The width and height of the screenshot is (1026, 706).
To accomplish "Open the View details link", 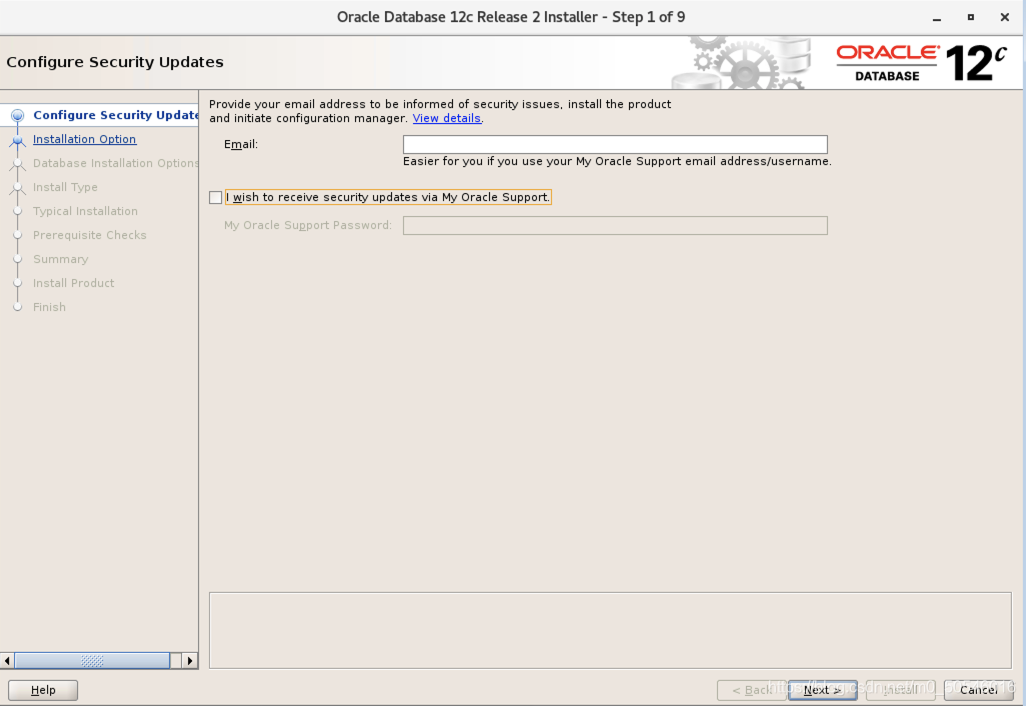I will (447, 118).
